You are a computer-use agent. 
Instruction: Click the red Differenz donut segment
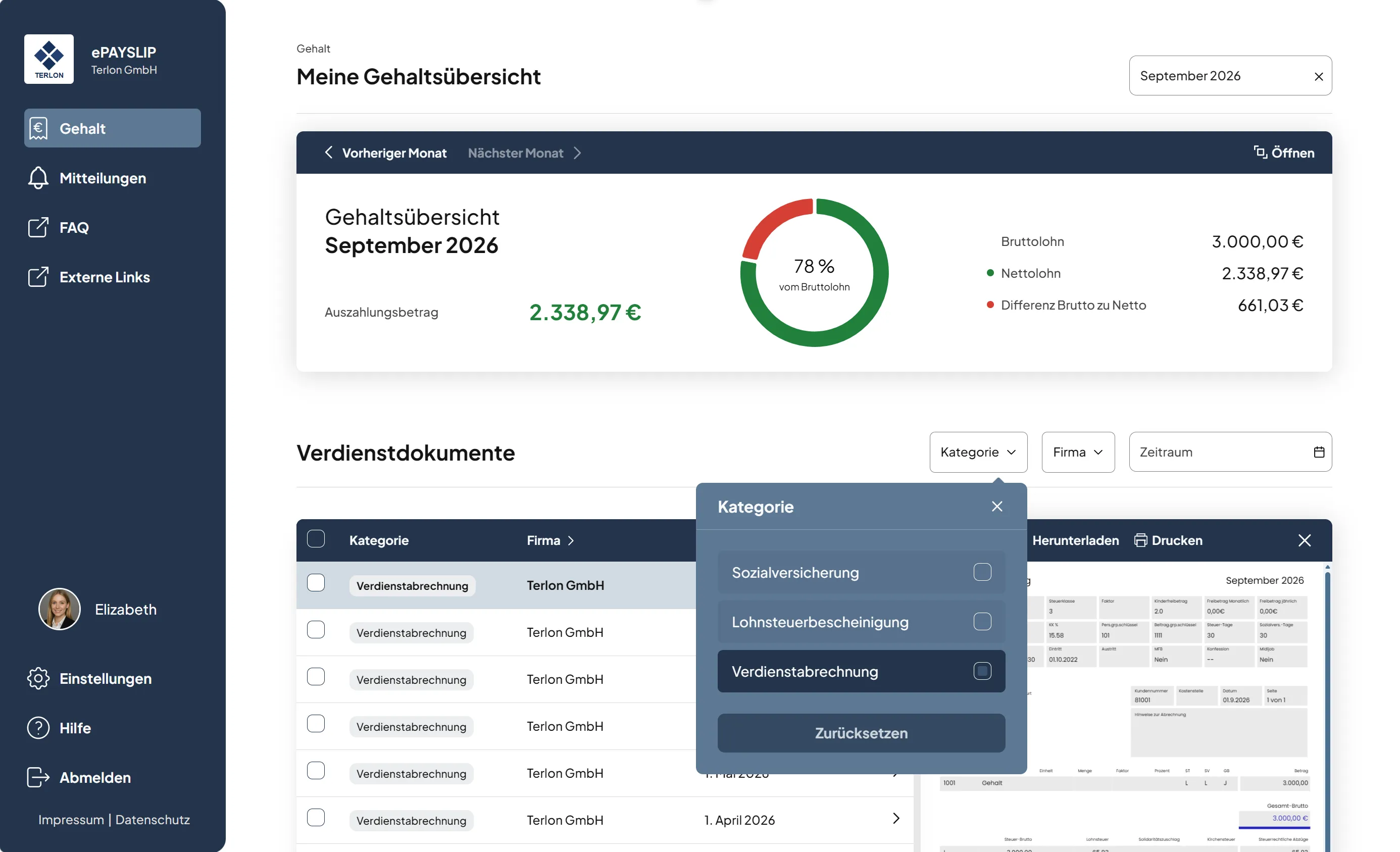tap(774, 223)
